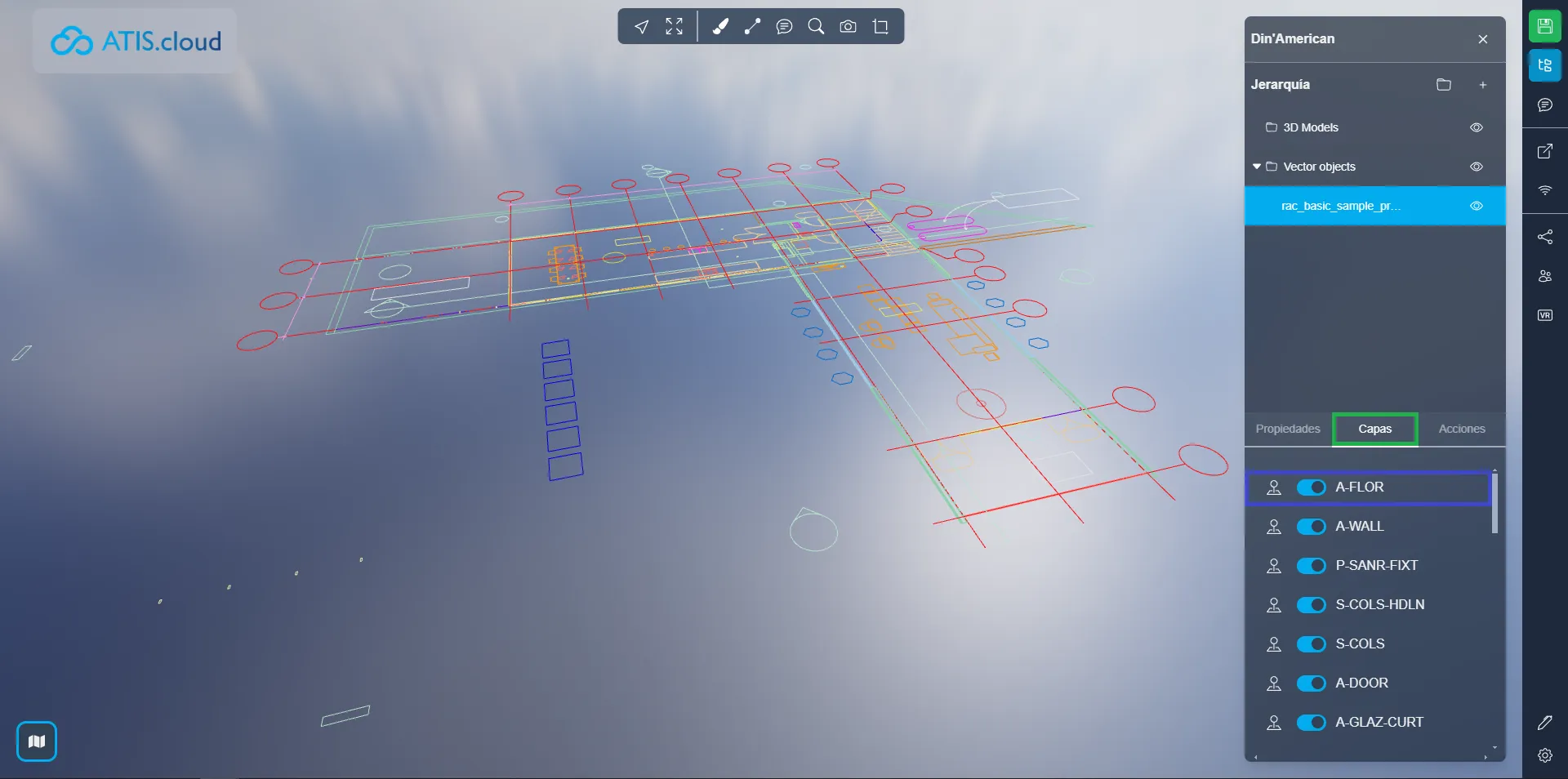Screen dimensions: 1568x779
Task: Select the Zoom search tool
Action: (x=816, y=26)
